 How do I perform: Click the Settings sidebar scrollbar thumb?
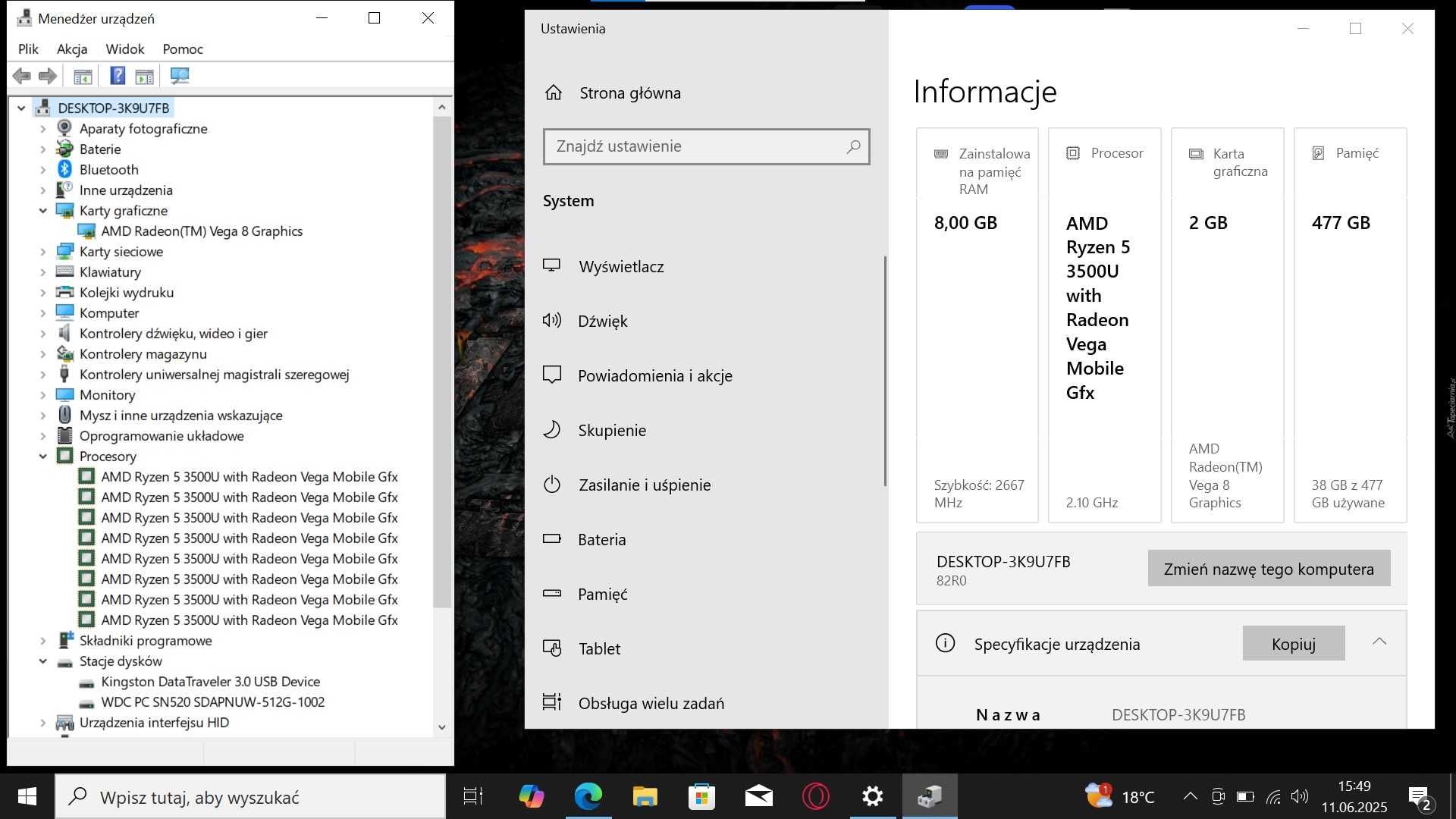point(884,372)
